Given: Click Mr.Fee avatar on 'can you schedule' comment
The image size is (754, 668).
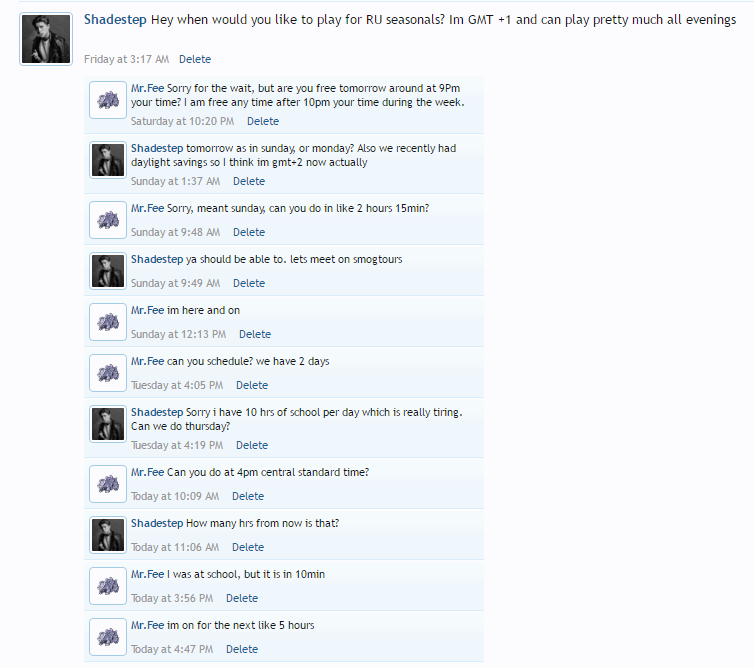Looking at the screenshot, I should coord(108,373).
